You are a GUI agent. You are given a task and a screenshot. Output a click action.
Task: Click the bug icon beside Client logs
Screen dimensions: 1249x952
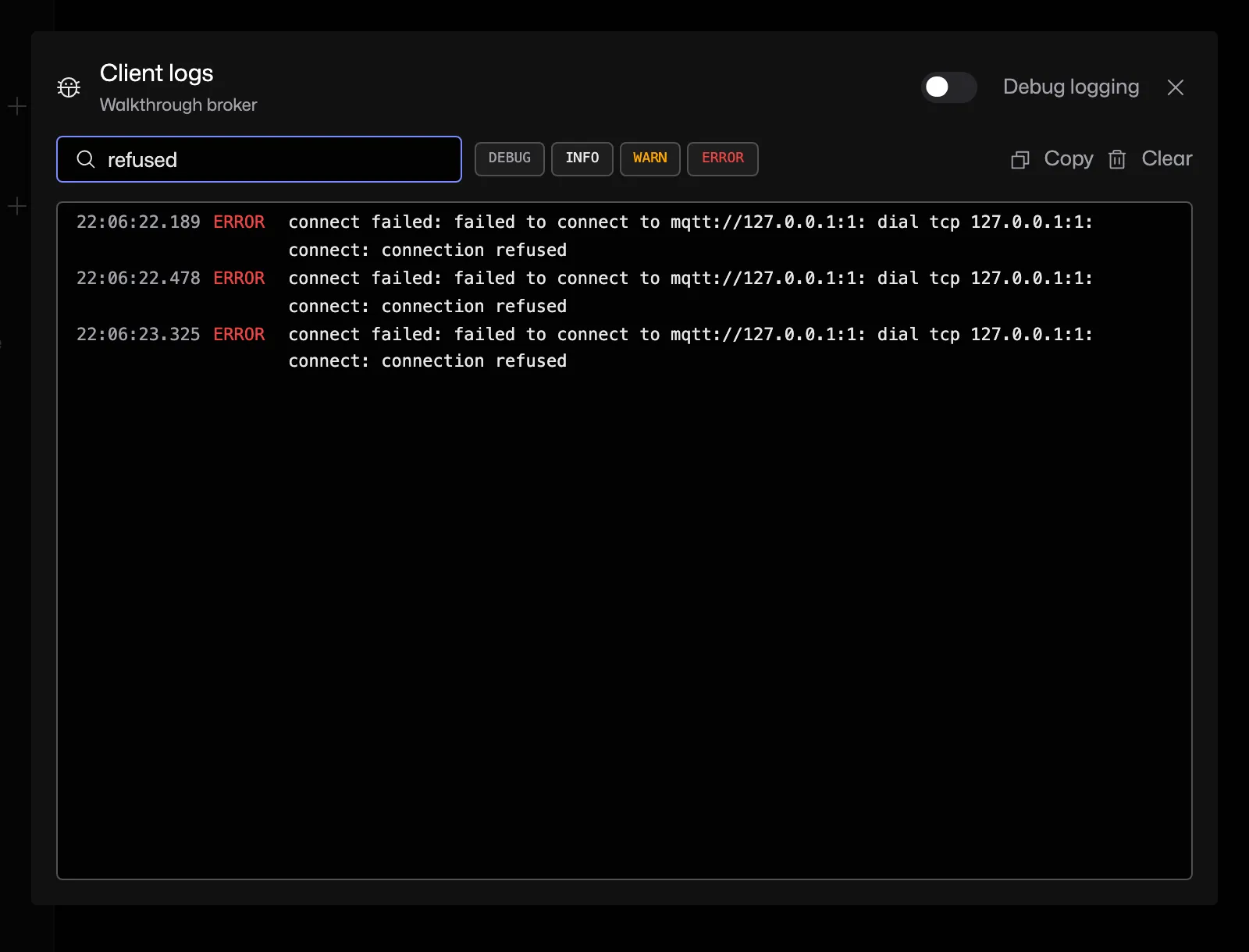coord(69,87)
